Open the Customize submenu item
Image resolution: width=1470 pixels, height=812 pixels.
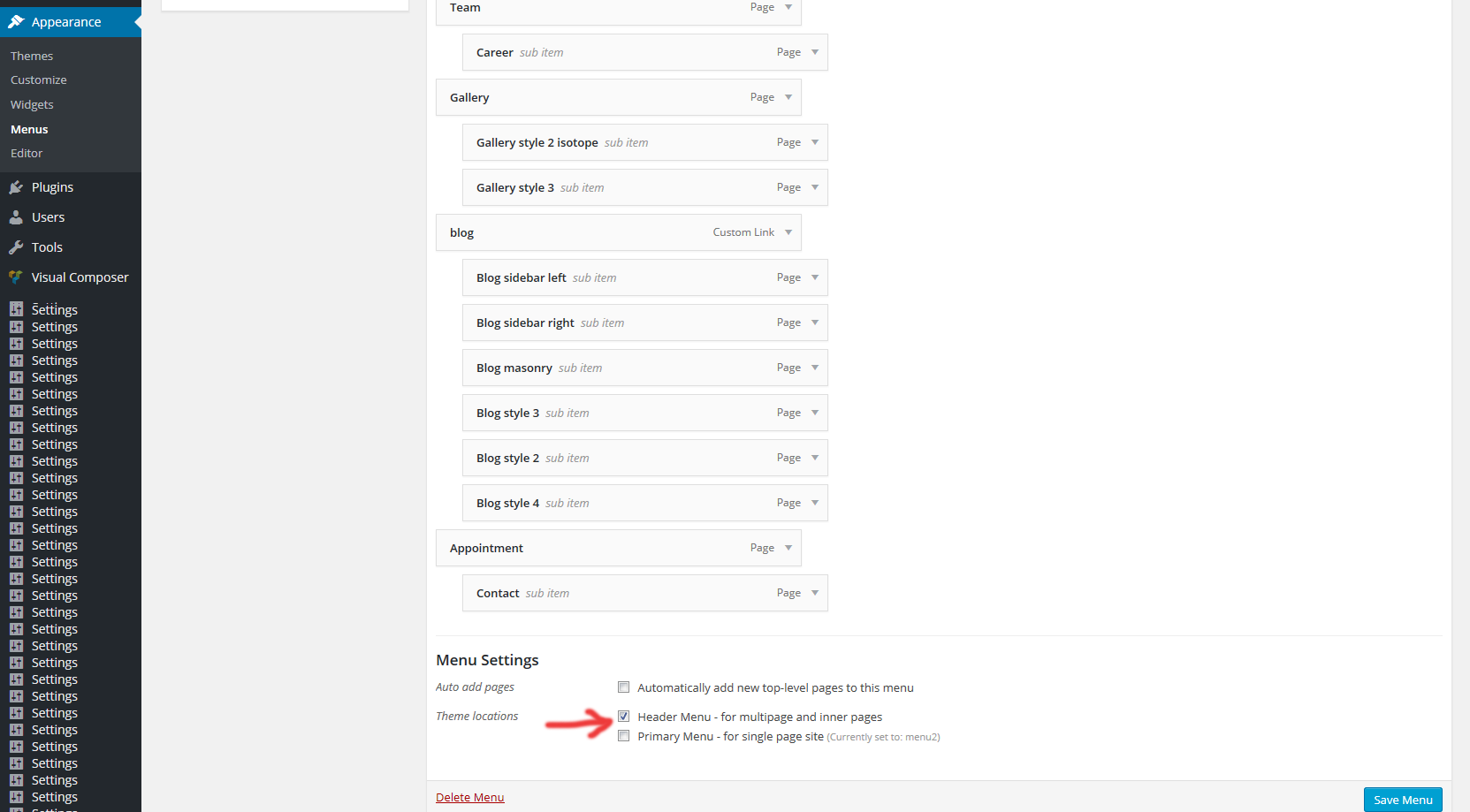pos(39,80)
